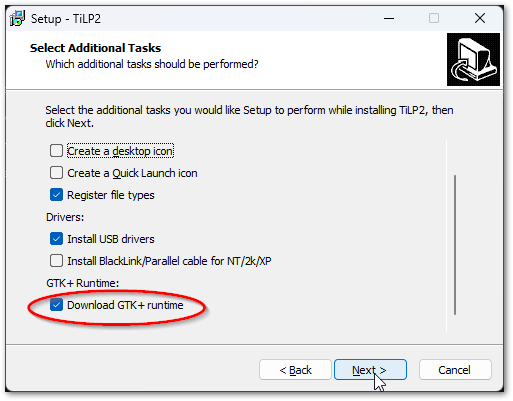
Task: Cancel the TiLP2 setup
Action: (x=455, y=370)
